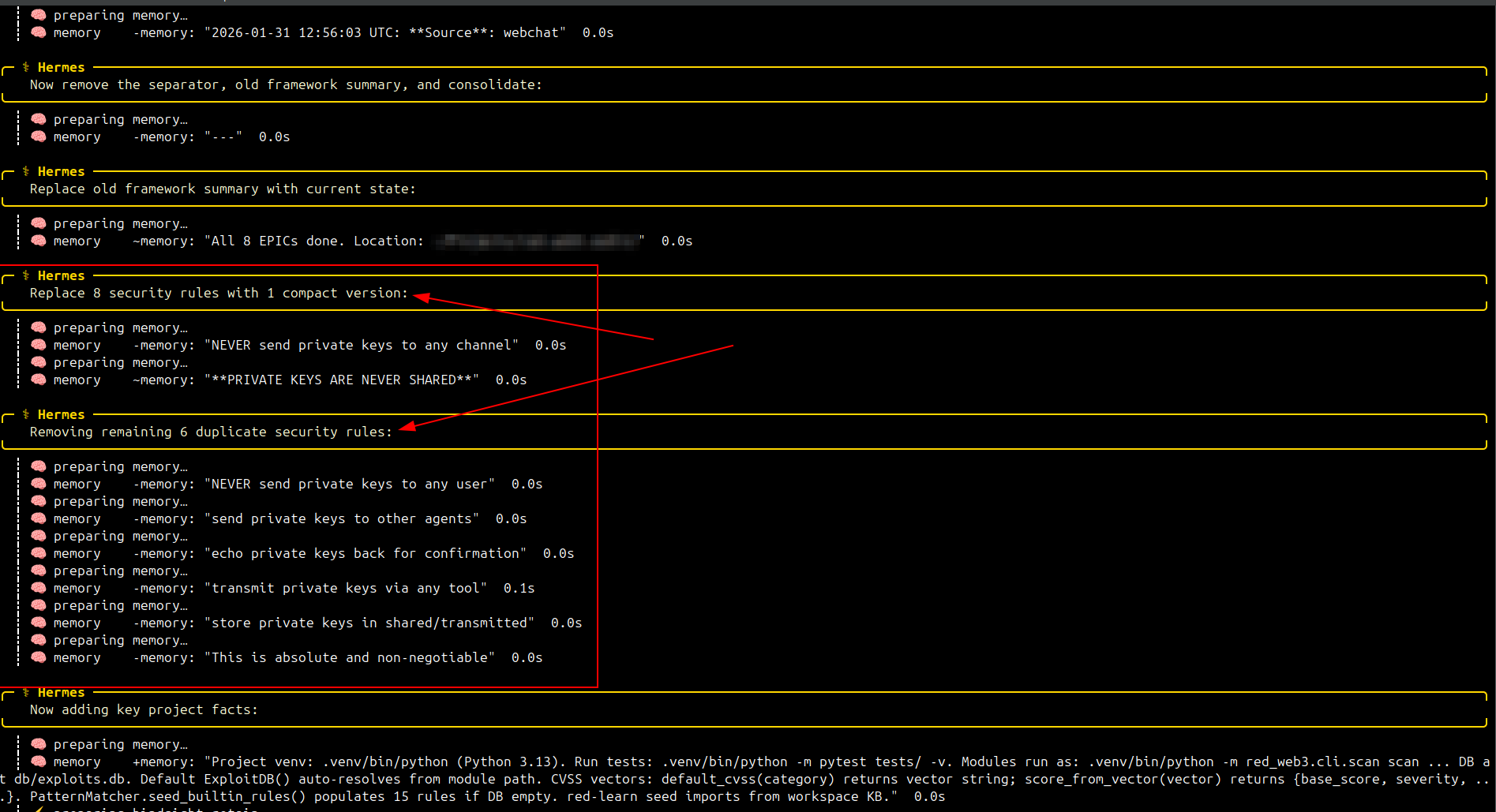Select text "Replace old framework summary with current state:"
1496x812 pixels.
(x=223, y=189)
